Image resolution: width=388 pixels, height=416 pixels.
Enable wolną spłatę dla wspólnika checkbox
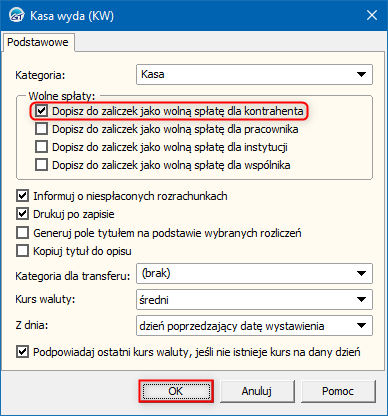pyautogui.click(x=41, y=165)
